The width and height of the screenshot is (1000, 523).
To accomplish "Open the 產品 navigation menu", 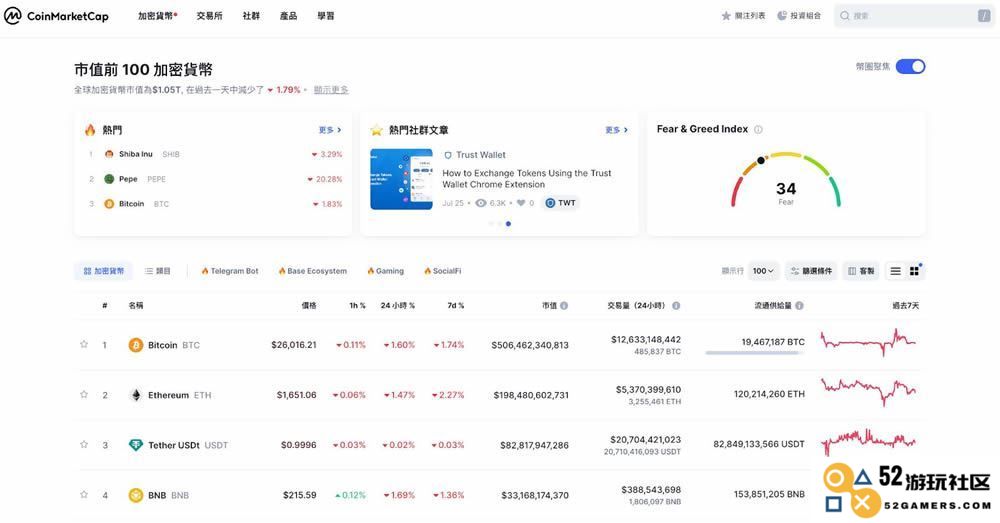I will point(288,16).
